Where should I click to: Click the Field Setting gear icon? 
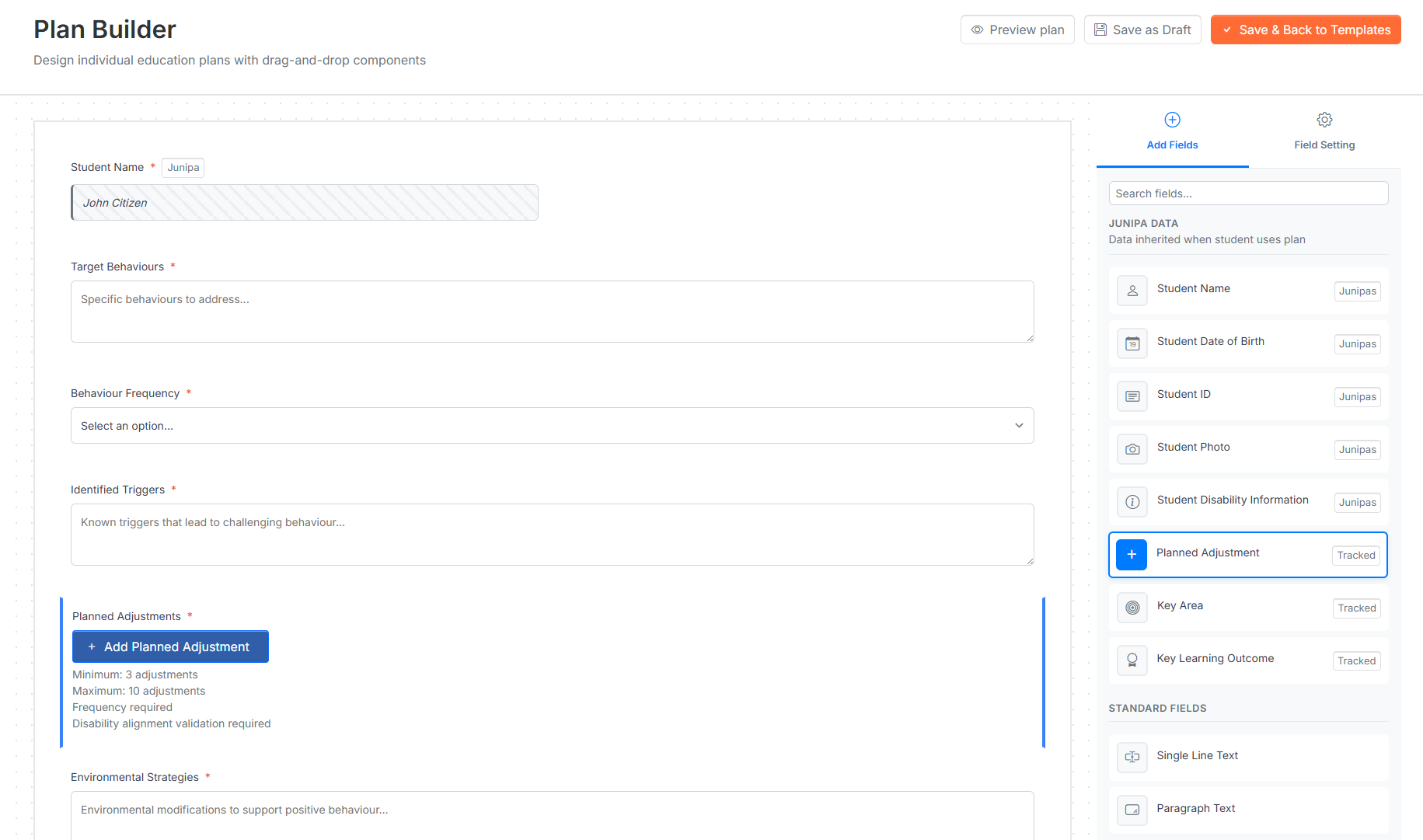pos(1324,120)
